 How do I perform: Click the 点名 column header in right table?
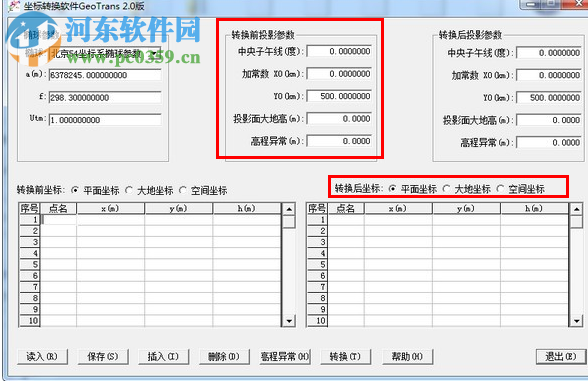346,208
